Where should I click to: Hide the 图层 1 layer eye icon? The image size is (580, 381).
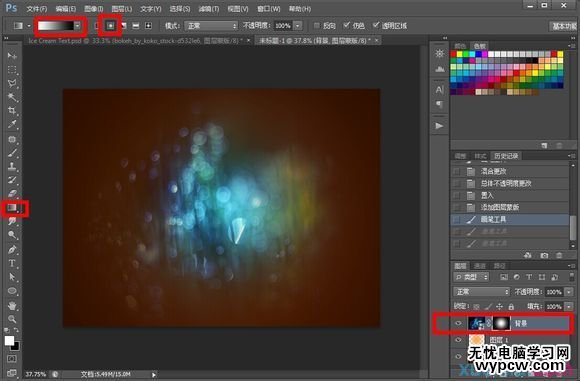click(458, 340)
